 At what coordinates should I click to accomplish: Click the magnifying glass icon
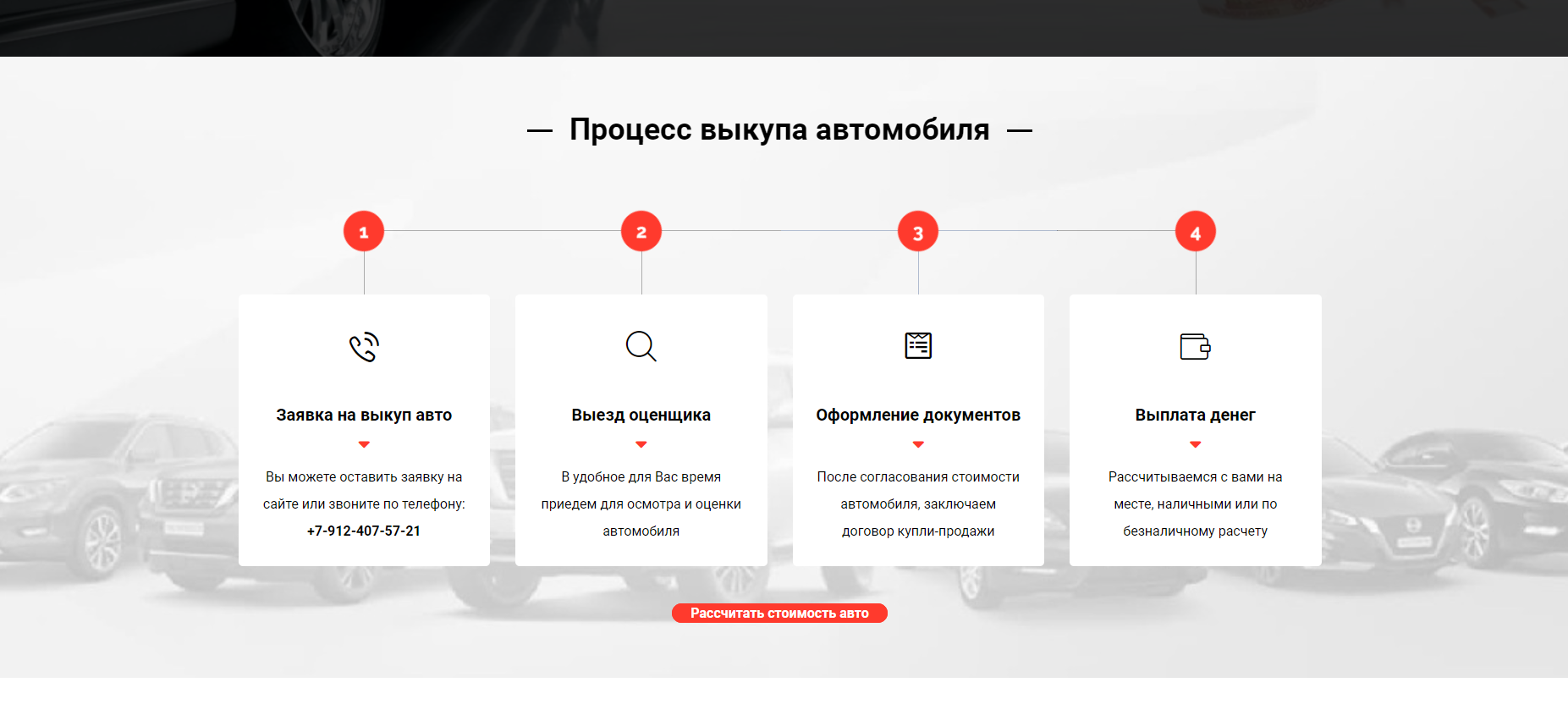(641, 346)
